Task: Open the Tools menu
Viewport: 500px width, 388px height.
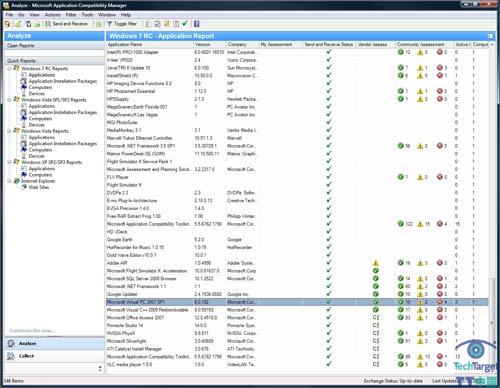Action: pos(87,15)
